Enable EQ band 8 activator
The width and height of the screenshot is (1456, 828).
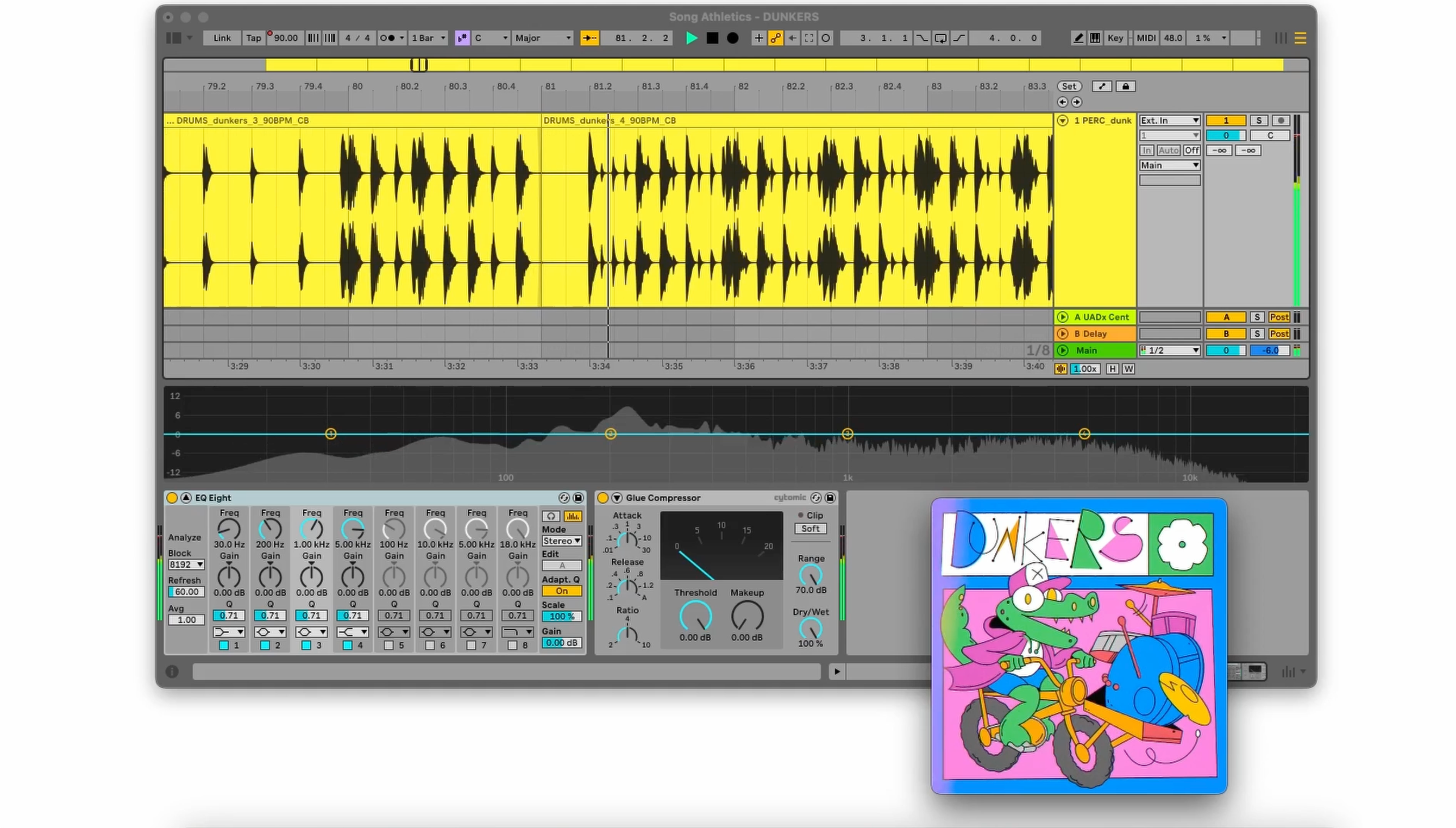point(513,645)
